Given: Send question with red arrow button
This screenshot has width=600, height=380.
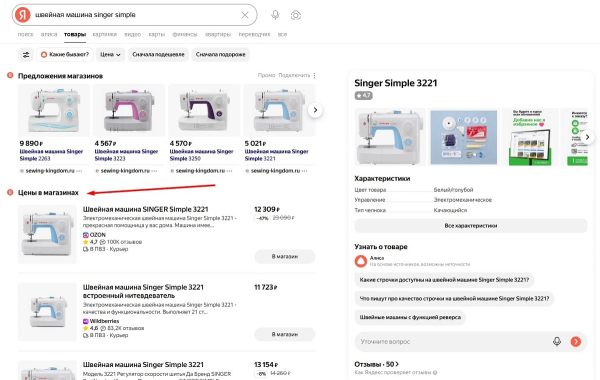Looking at the screenshot, I should pos(576,341).
